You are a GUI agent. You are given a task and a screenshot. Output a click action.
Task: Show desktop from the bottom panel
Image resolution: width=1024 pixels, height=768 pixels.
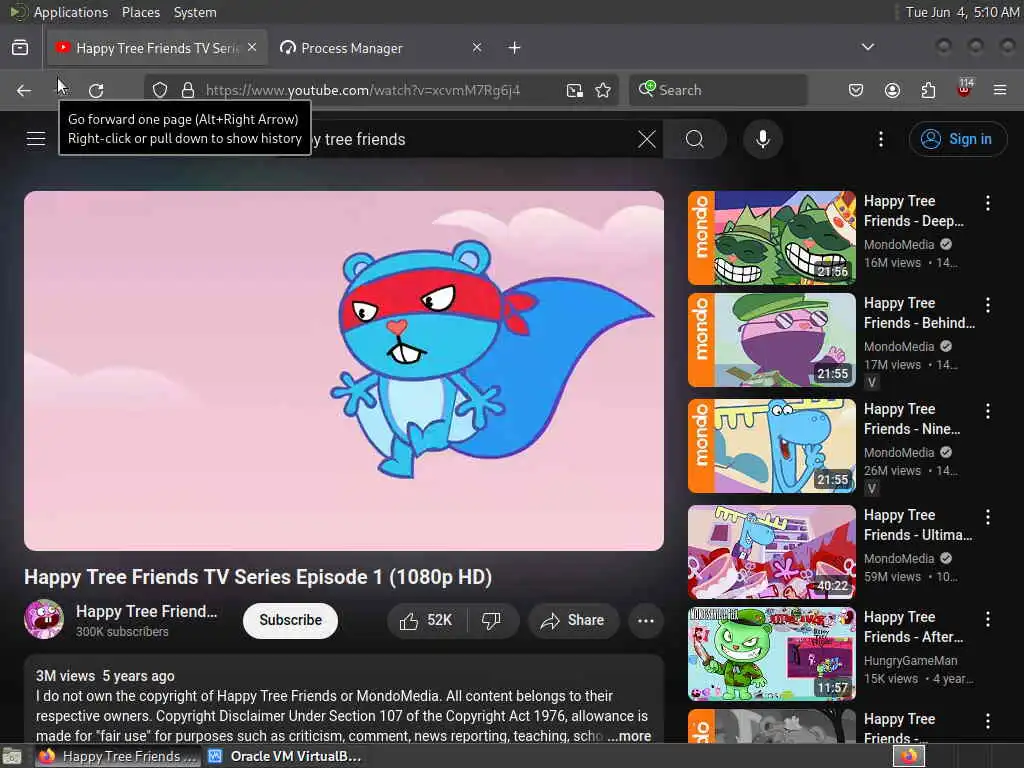click(12, 756)
